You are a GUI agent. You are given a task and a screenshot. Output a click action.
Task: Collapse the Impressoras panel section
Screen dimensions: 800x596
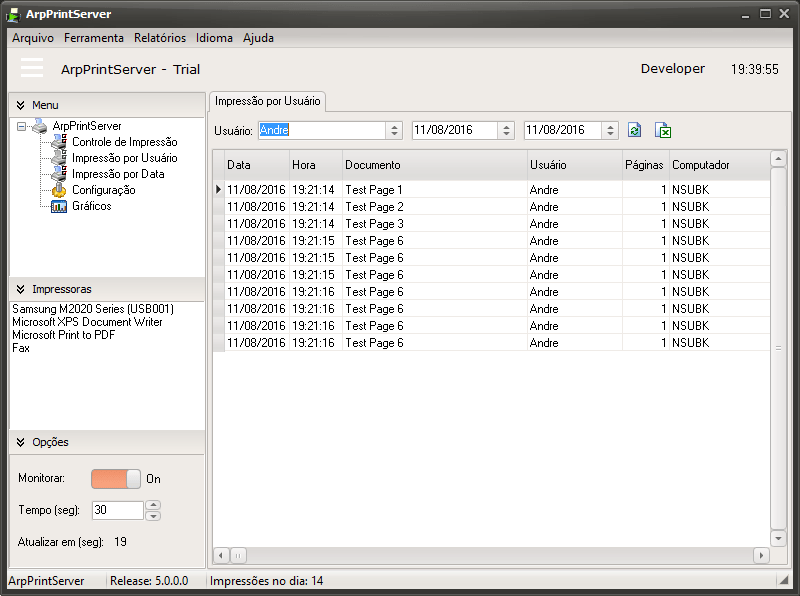(x=20, y=289)
